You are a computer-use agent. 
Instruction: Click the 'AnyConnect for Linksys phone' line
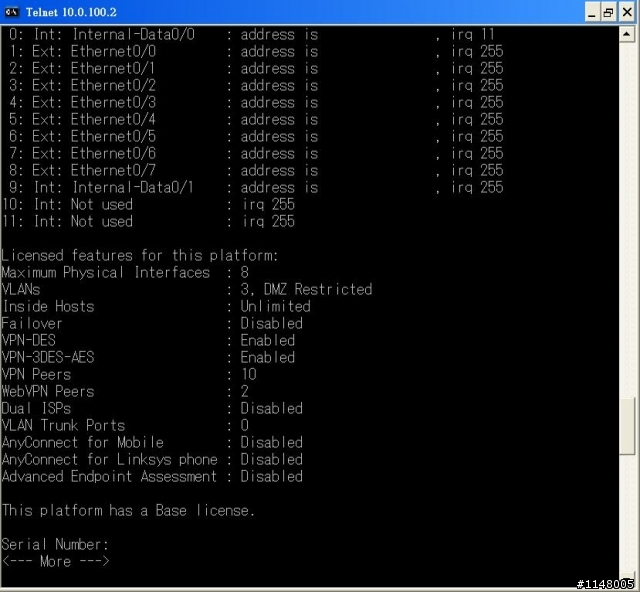[x=152, y=459]
